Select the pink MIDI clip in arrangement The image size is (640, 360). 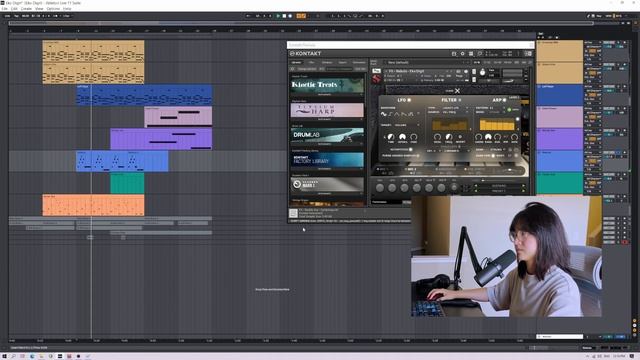coord(178,117)
